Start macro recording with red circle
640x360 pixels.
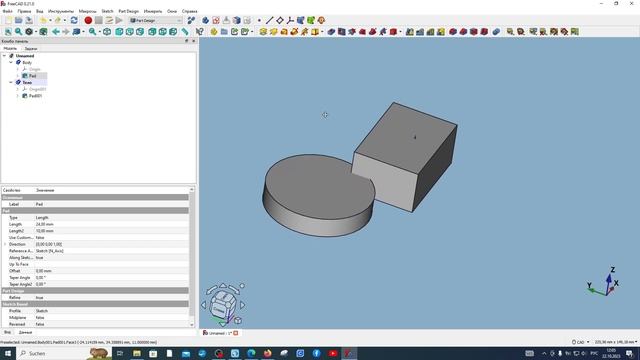click(88, 20)
